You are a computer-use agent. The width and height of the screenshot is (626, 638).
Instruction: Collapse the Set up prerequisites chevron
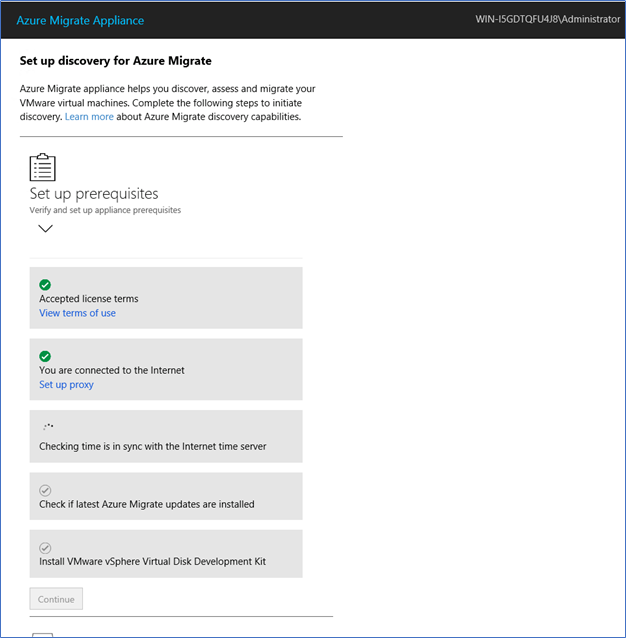pyautogui.click(x=45, y=228)
